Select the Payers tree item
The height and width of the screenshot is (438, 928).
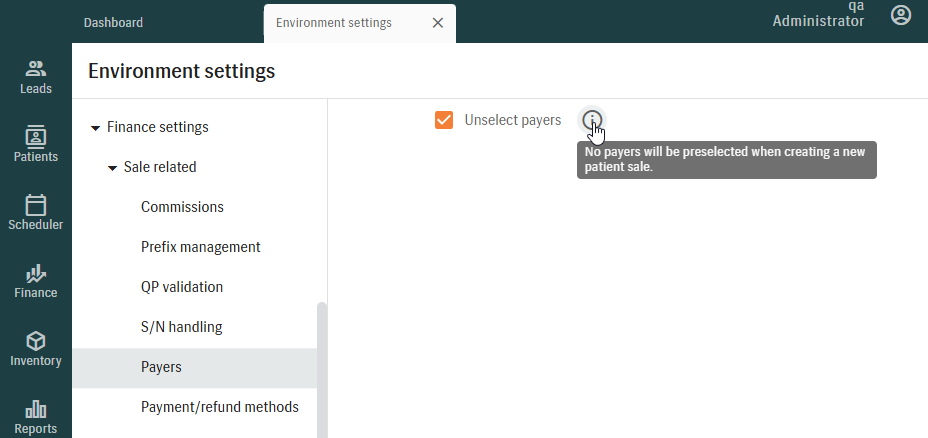pyautogui.click(x=195, y=368)
